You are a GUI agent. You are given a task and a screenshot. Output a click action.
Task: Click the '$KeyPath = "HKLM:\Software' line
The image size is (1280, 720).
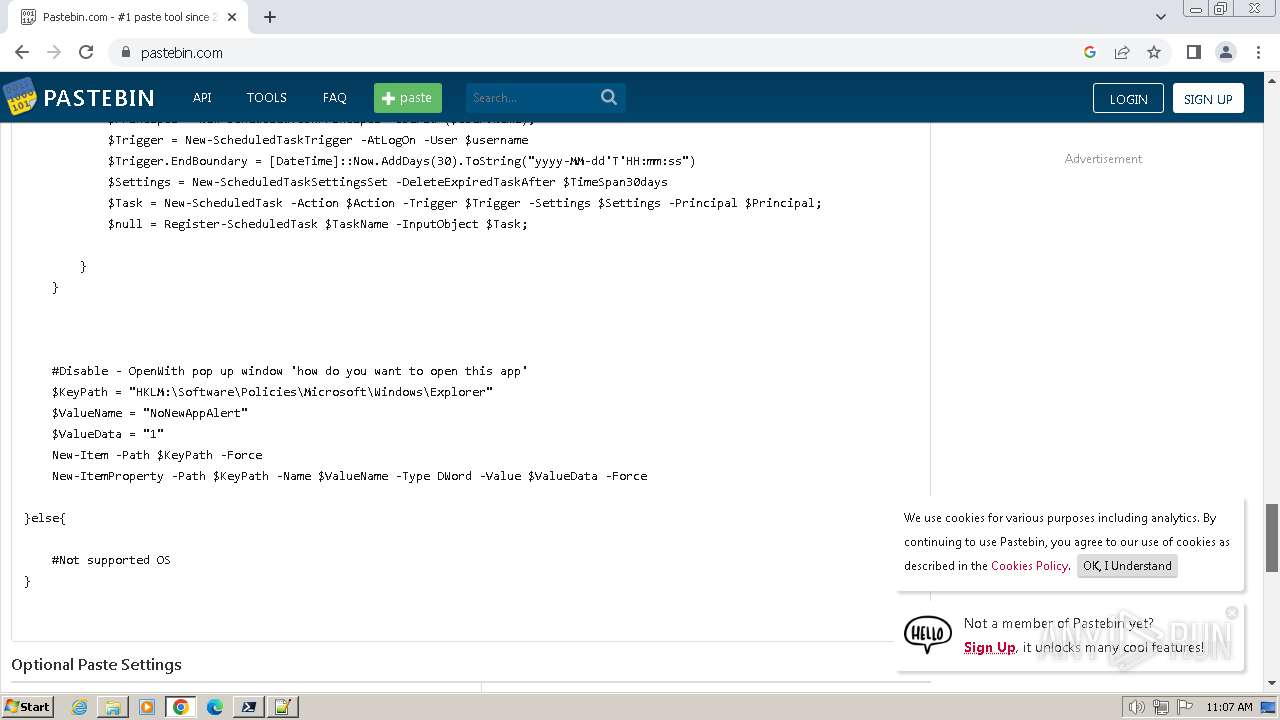(x=272, y=392)
